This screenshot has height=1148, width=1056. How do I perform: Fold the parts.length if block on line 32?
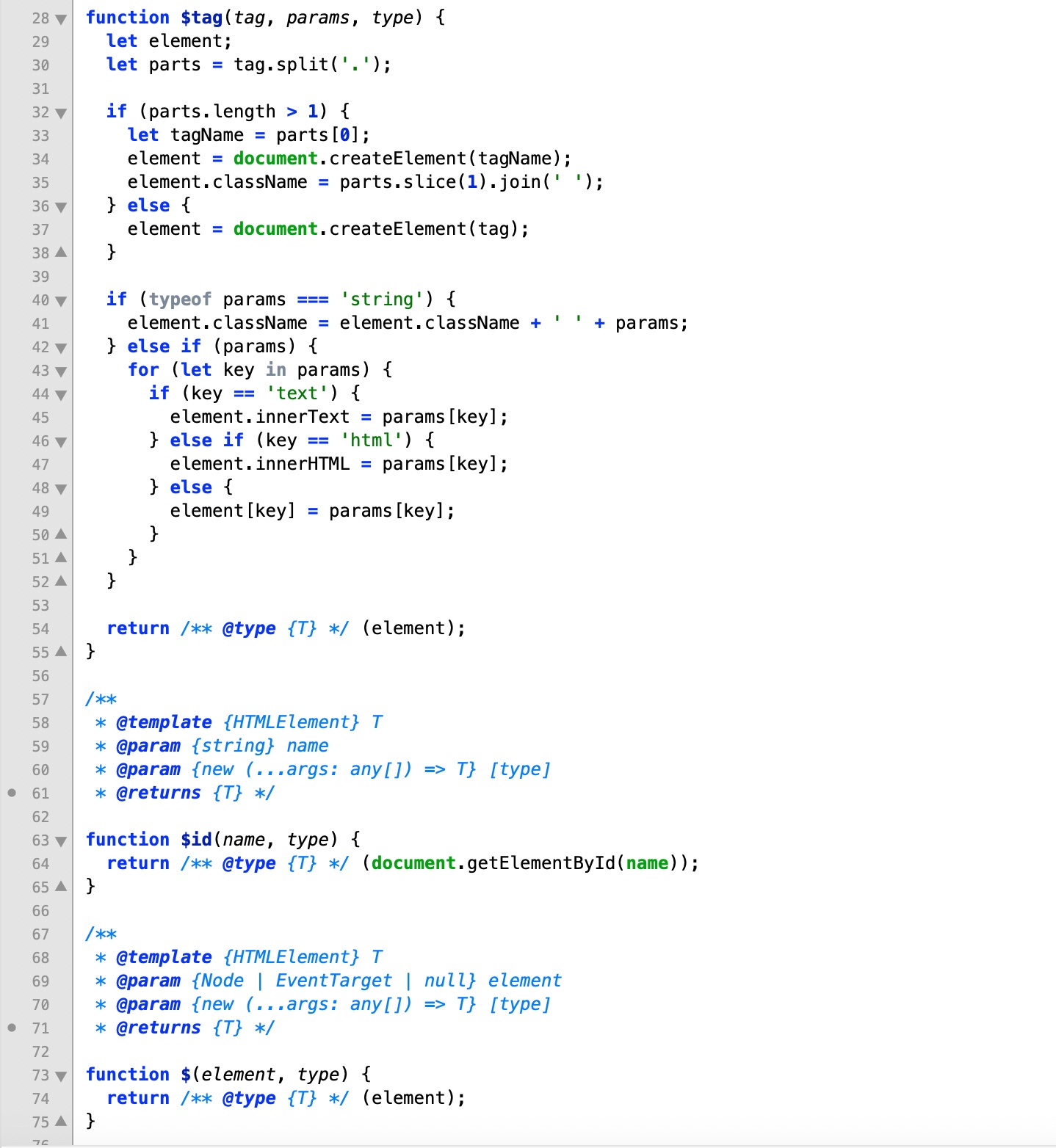[61, 113]
